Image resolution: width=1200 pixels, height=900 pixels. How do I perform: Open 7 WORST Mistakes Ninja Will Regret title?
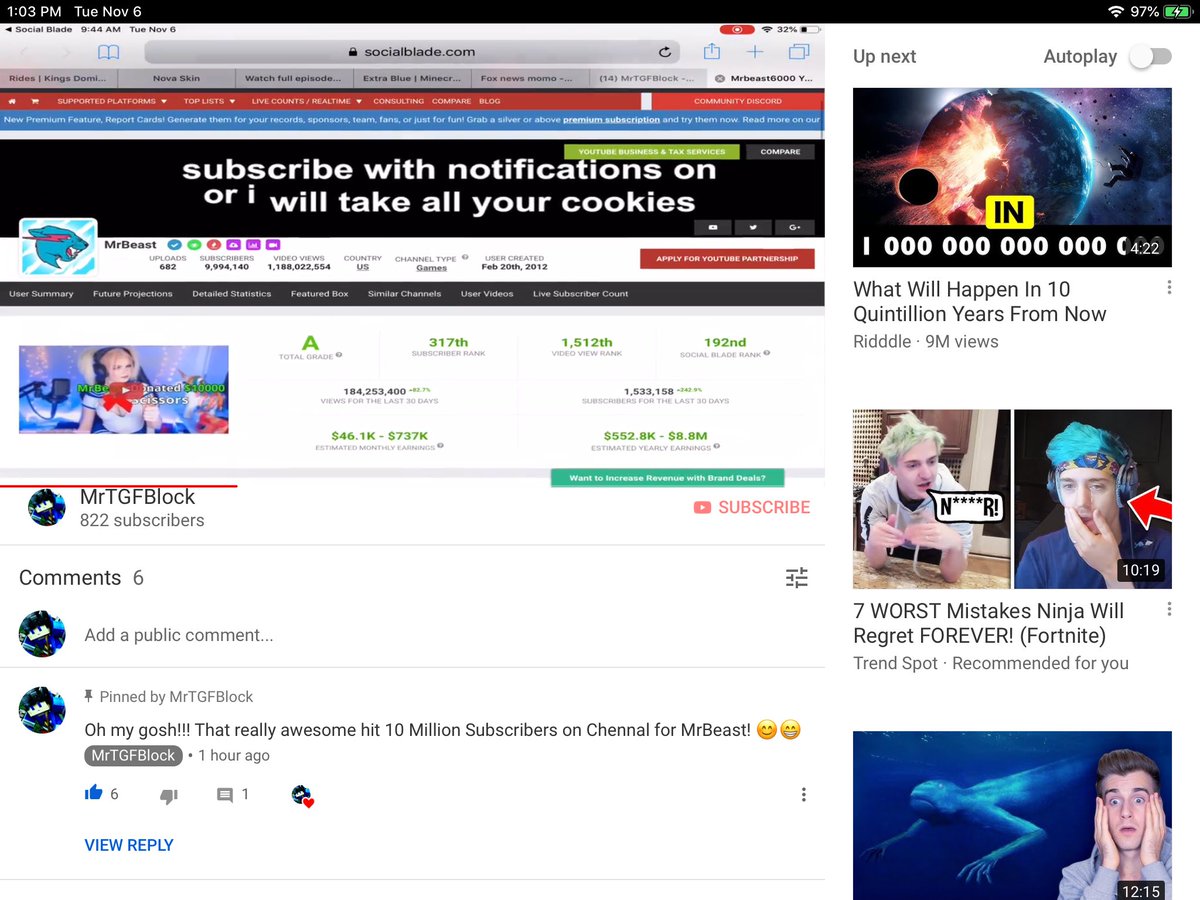pos(988,624)
